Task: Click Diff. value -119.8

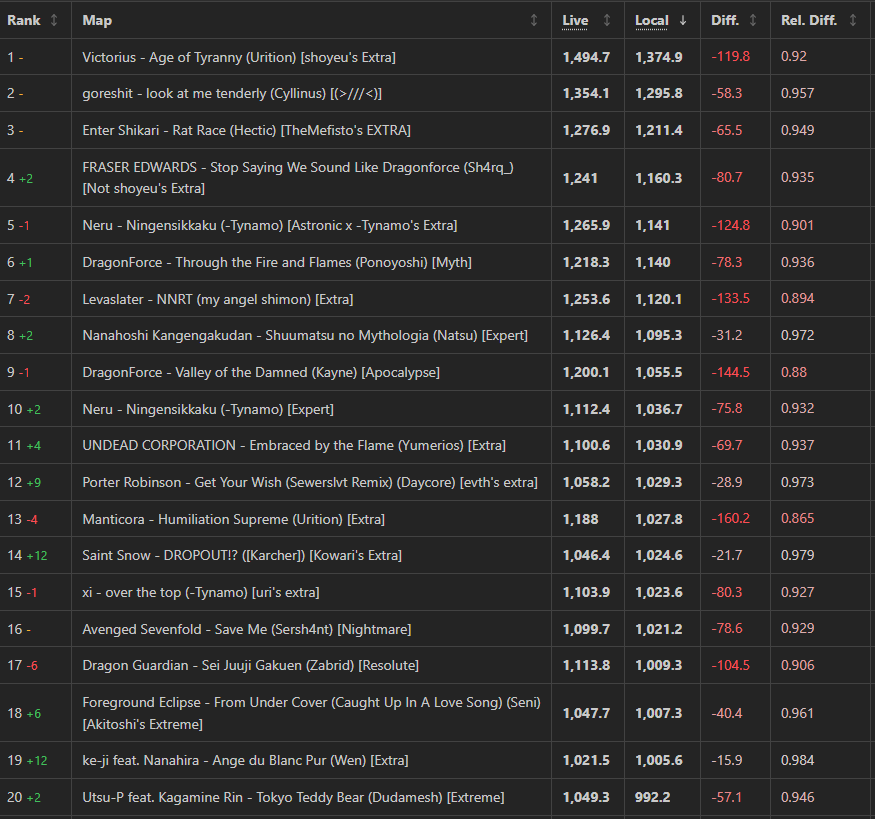Action: pos(730,56)
